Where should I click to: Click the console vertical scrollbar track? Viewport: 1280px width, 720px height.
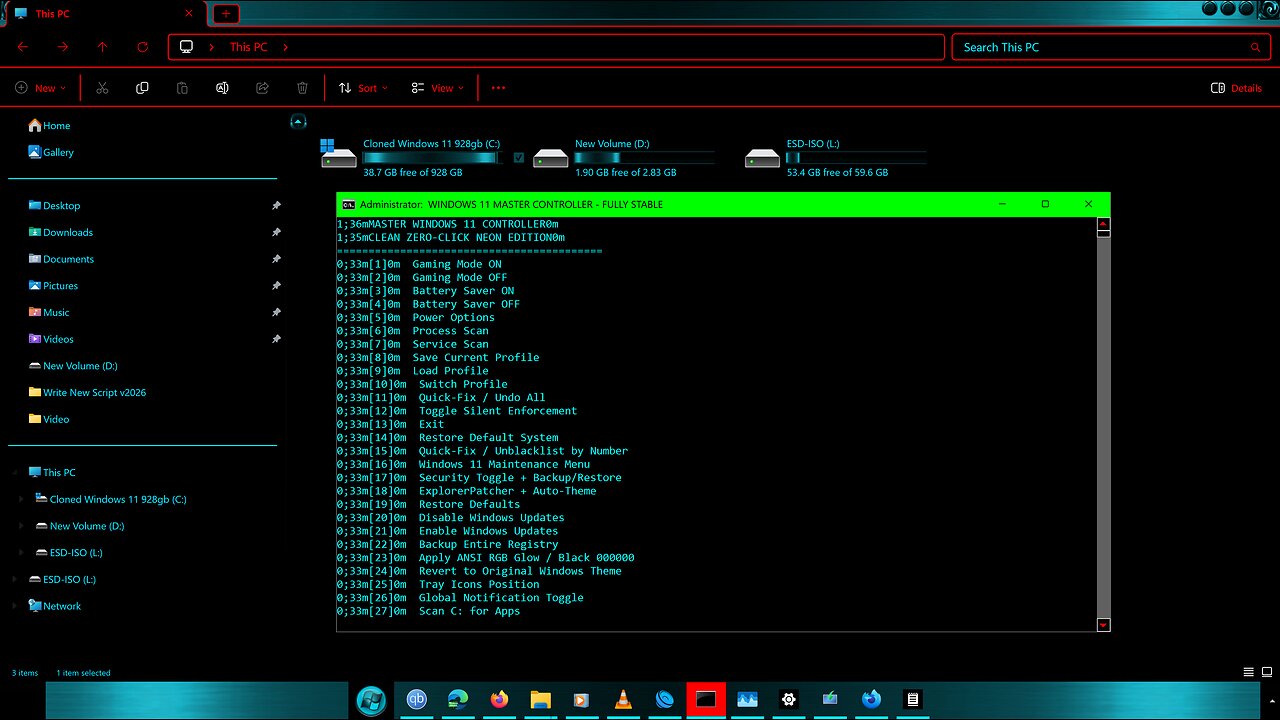[x=1103, y=426]
